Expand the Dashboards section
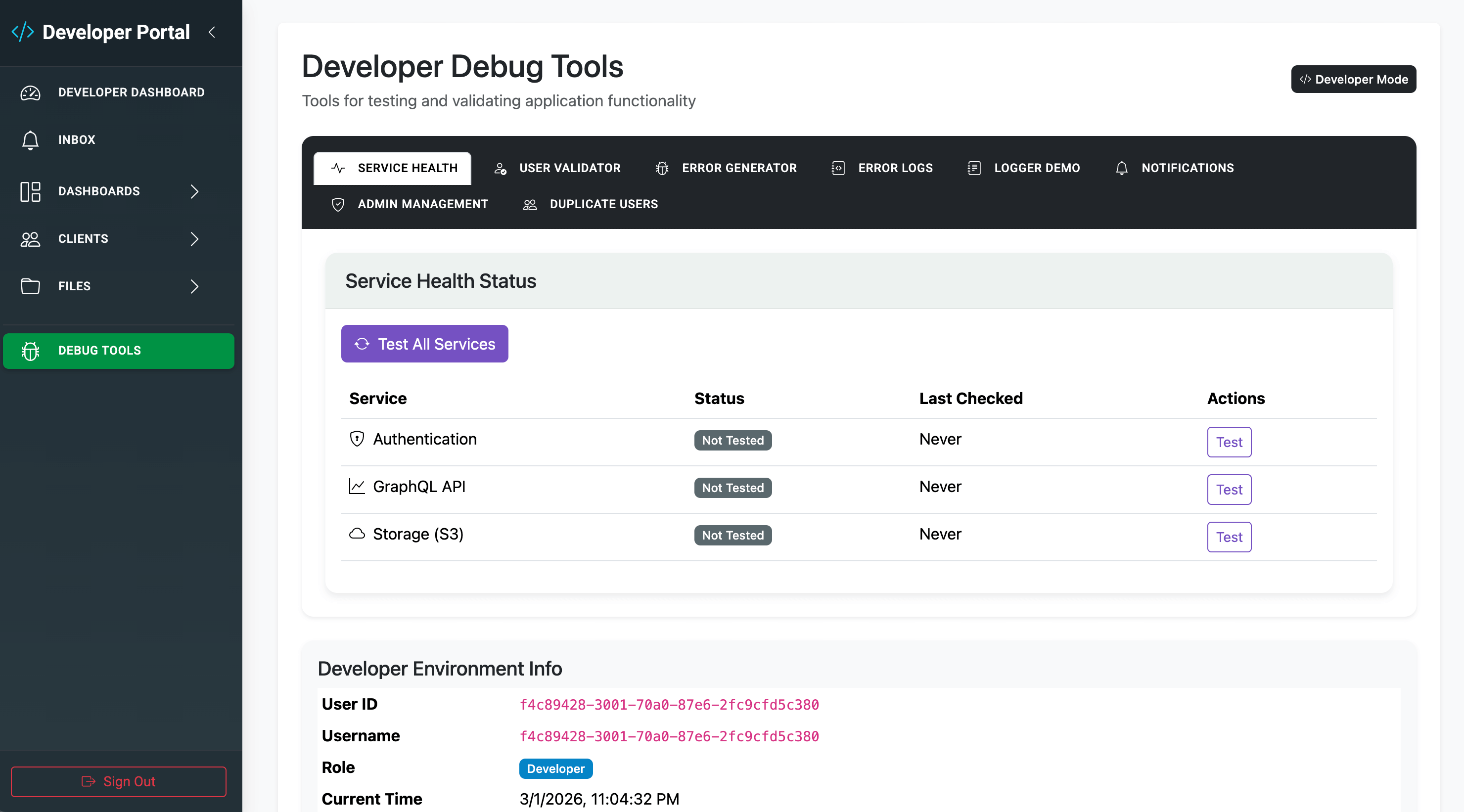This screenshot has height=812, width=1464. coord(194,192)
